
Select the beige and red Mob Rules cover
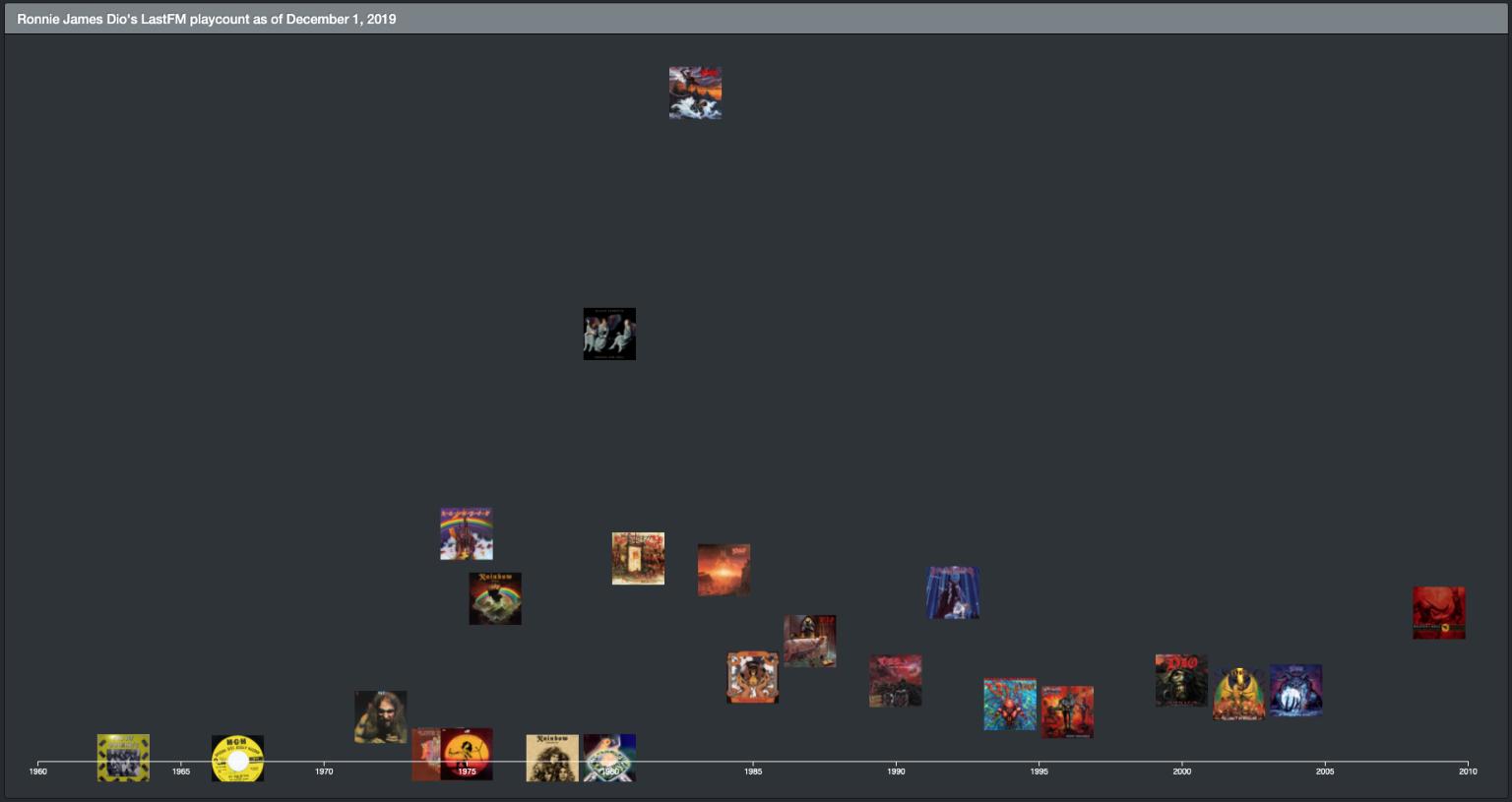click(x=638, y=559)
